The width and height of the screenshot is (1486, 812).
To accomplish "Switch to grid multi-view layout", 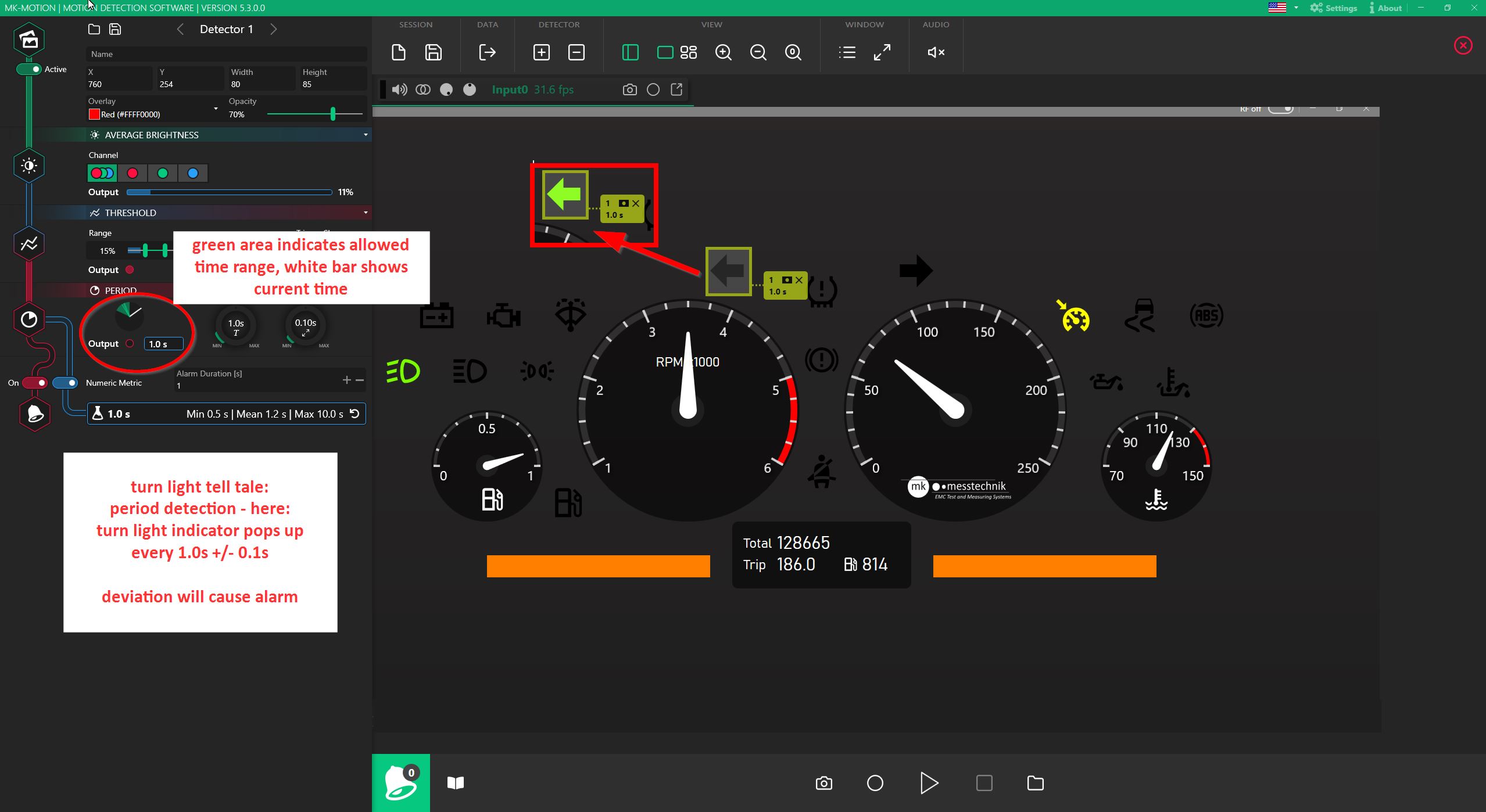I will coord(689,52).
